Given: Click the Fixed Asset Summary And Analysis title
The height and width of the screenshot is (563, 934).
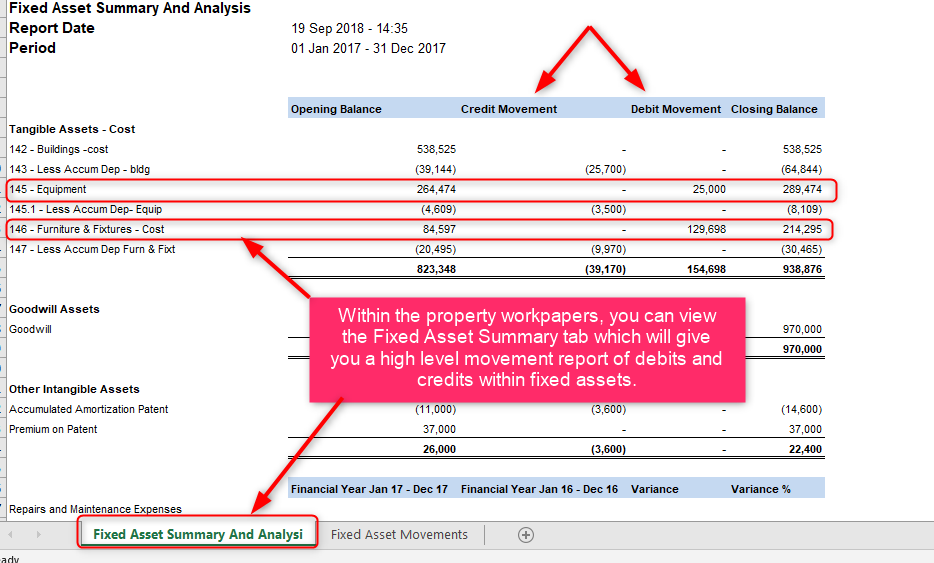Looking at the screenshot, I should point(130,8).
